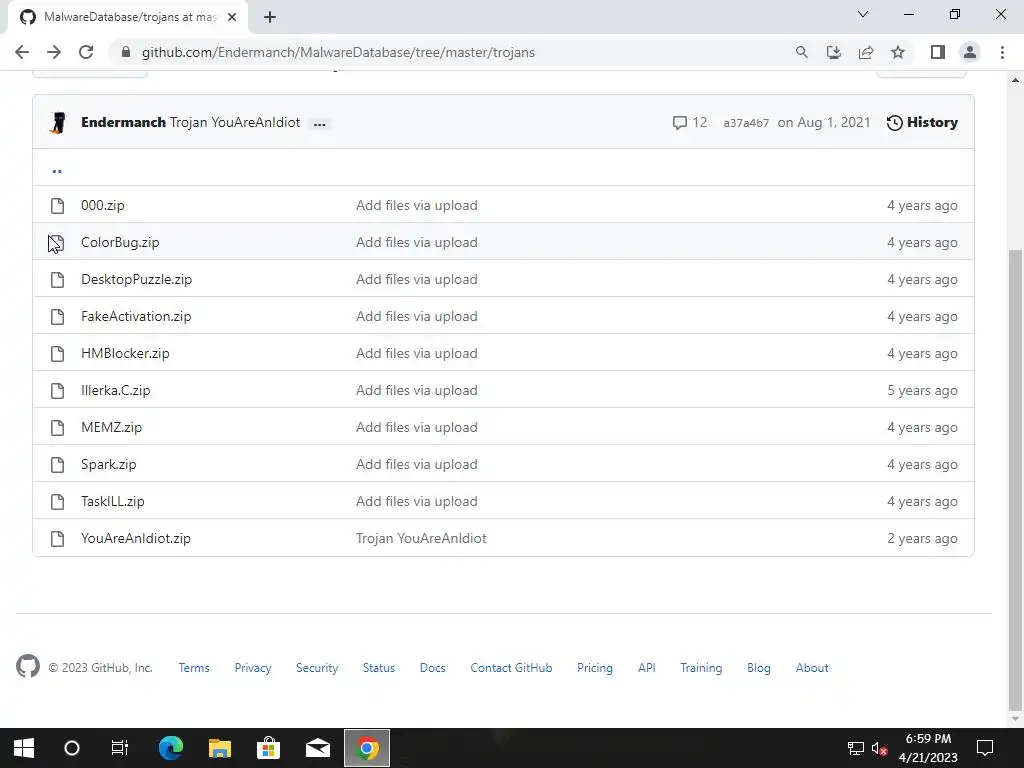Open the Privacy footer link

coord(253,667)
